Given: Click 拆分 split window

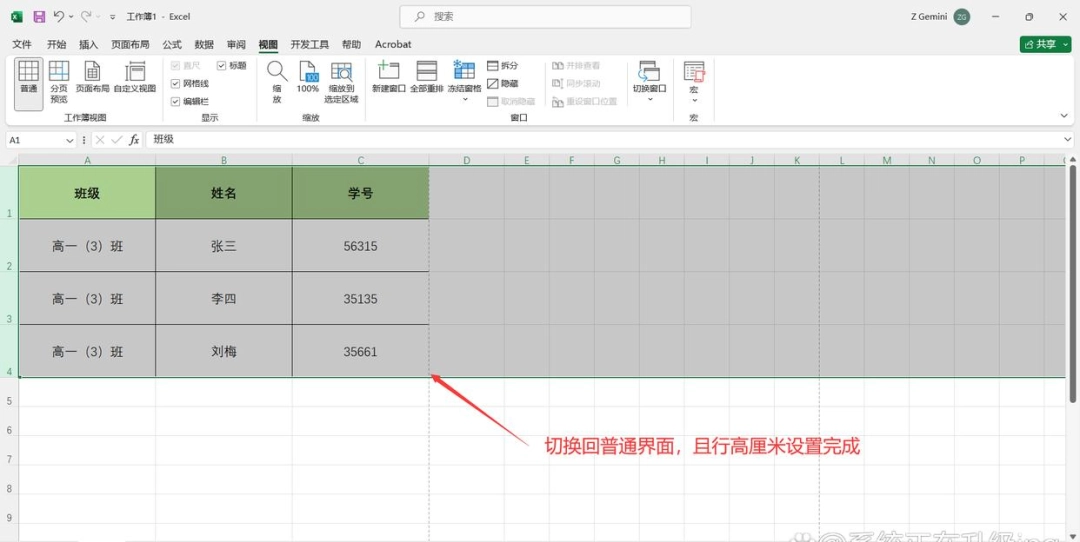Looking at the screenshot, I should [x=503, y=65].
